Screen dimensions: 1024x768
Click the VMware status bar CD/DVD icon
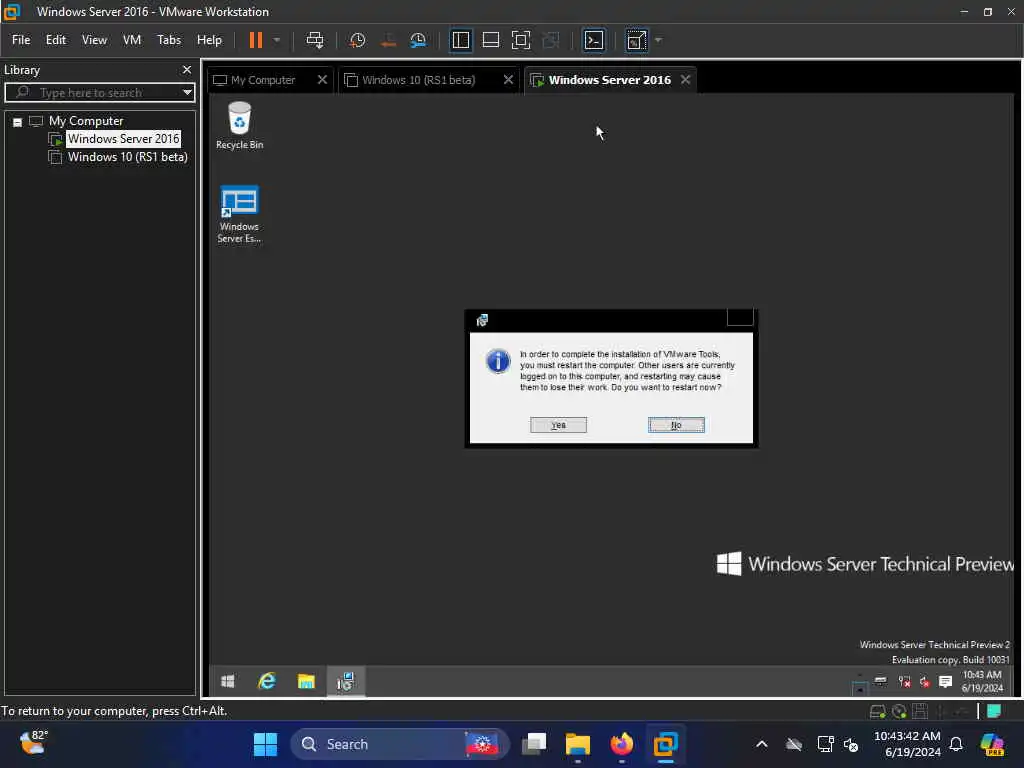pos(899,711)
